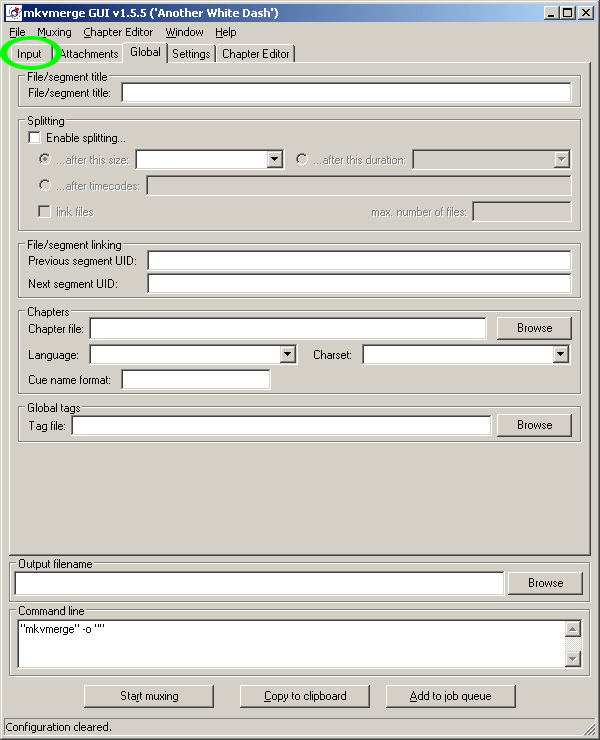Viewport: 600px width, 740px height.
Task: Open the File menu
Action: tap(17, 32)
